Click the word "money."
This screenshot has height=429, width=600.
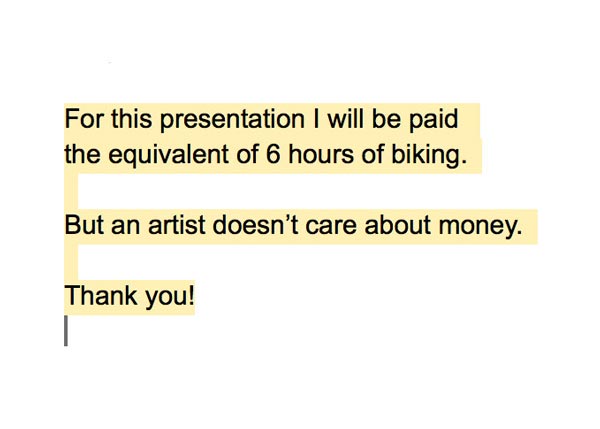[x=480, y=227]
